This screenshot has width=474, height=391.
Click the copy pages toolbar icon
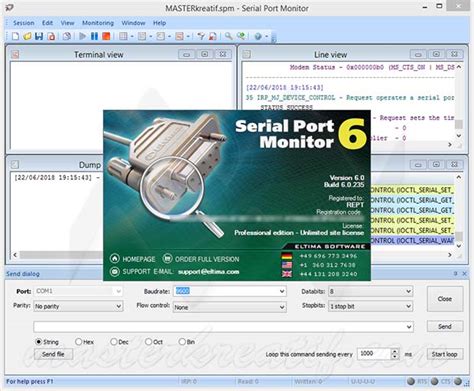point(67,36)
